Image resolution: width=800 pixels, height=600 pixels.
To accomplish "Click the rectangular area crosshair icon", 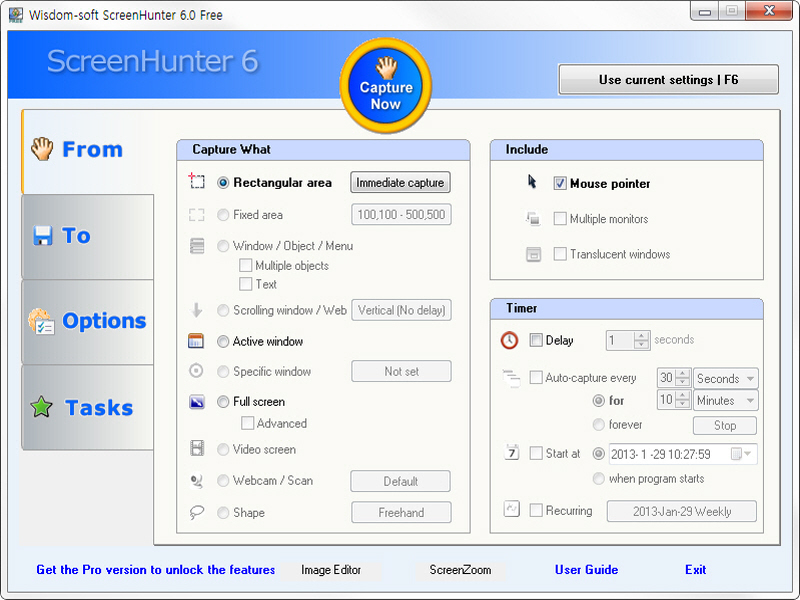I will (x=196, y=181).
